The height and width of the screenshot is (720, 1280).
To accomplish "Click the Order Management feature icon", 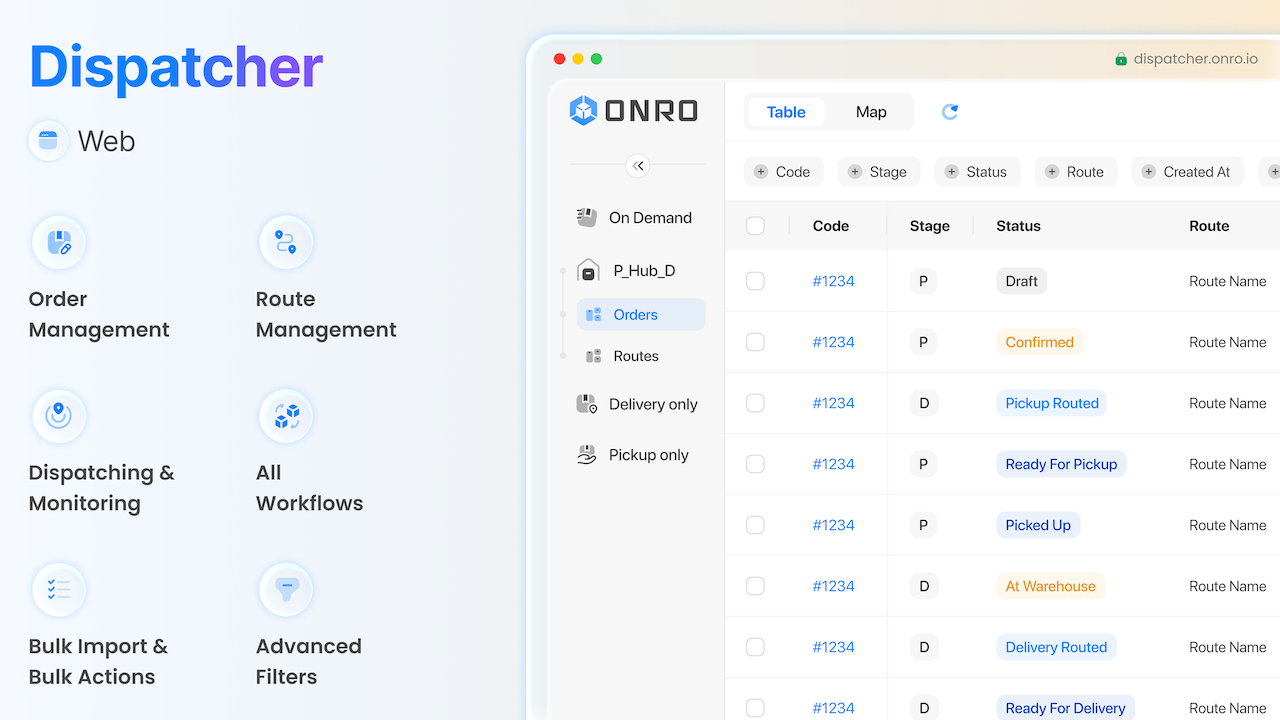I will coord(59,242).
